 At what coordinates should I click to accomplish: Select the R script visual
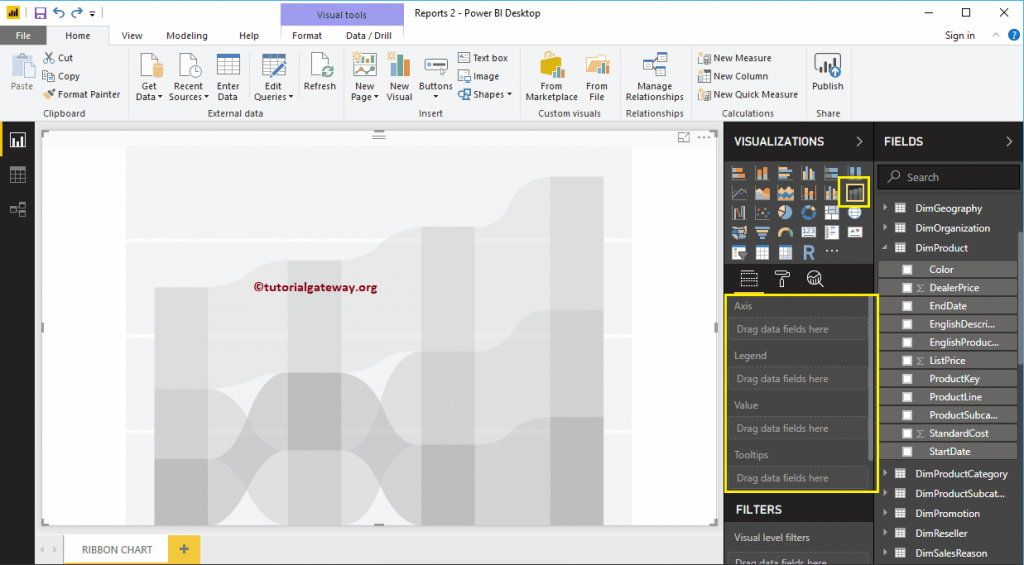808,252
